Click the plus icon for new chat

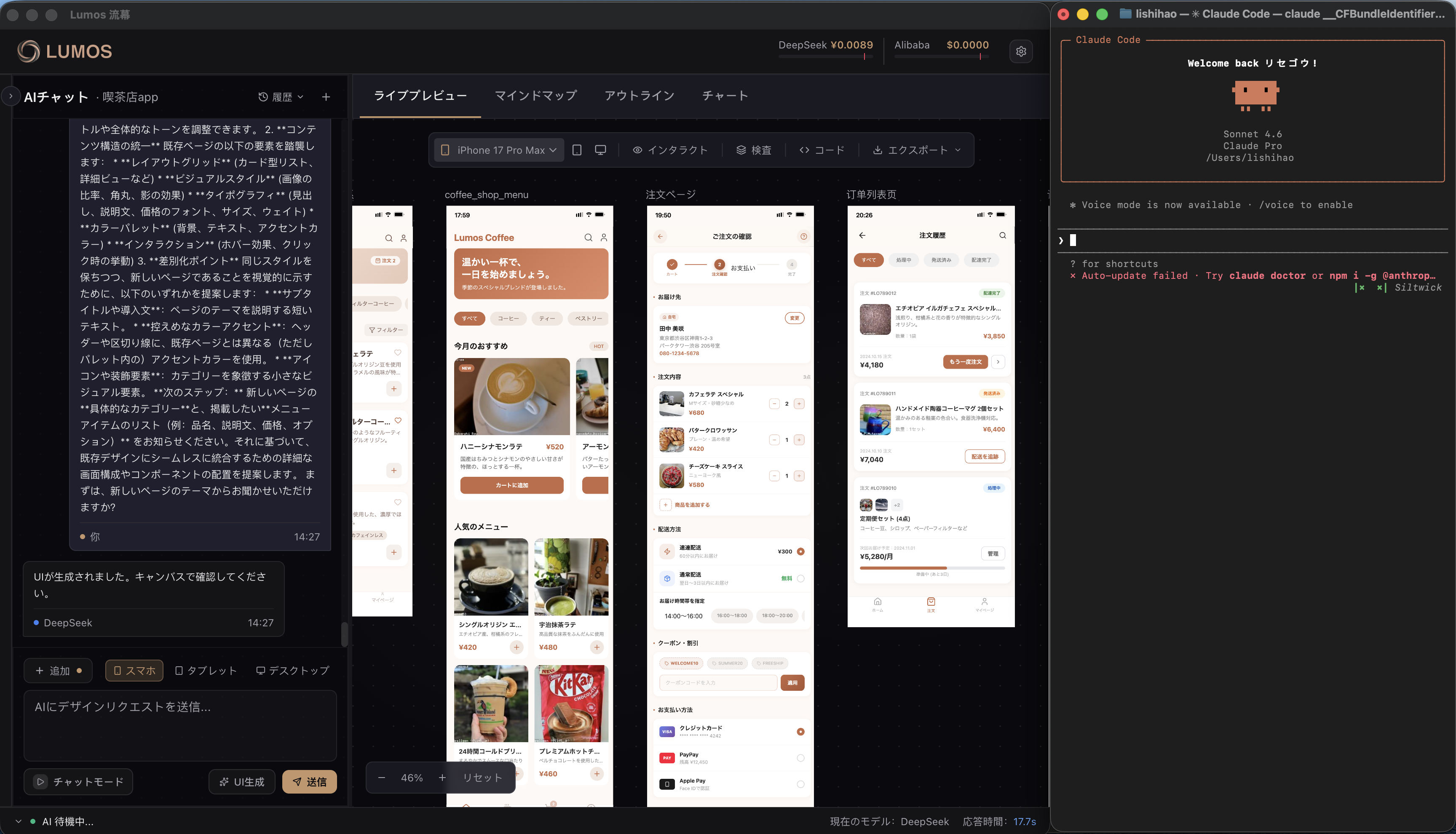click(326, 97)
